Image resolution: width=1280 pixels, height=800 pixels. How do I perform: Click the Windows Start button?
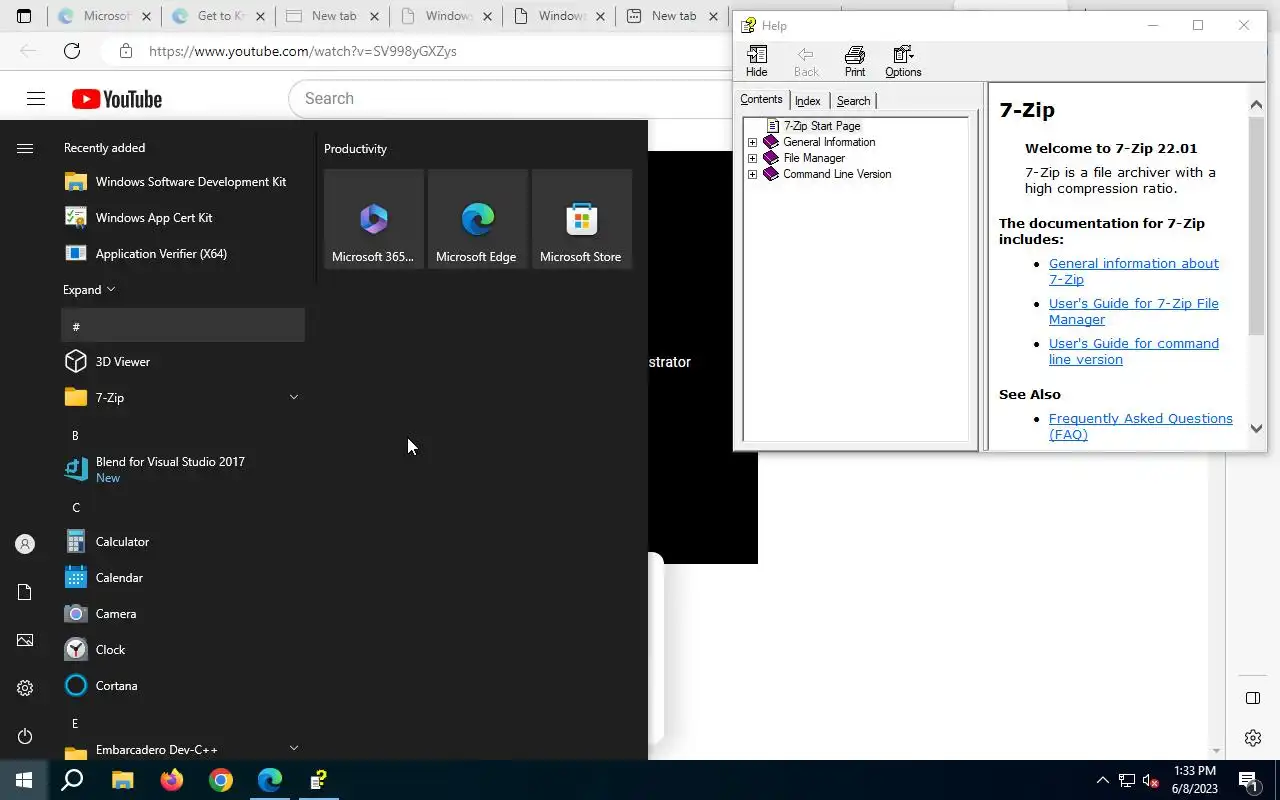24,780
